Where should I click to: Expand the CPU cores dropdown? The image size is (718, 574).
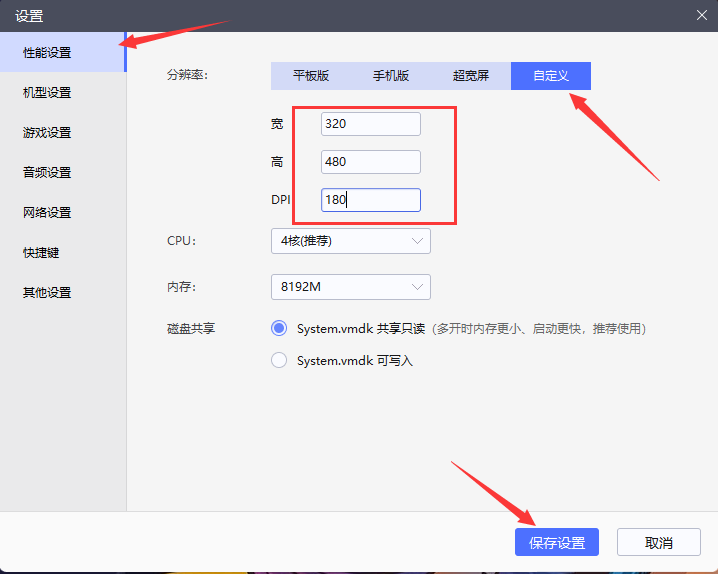point(350,241)
